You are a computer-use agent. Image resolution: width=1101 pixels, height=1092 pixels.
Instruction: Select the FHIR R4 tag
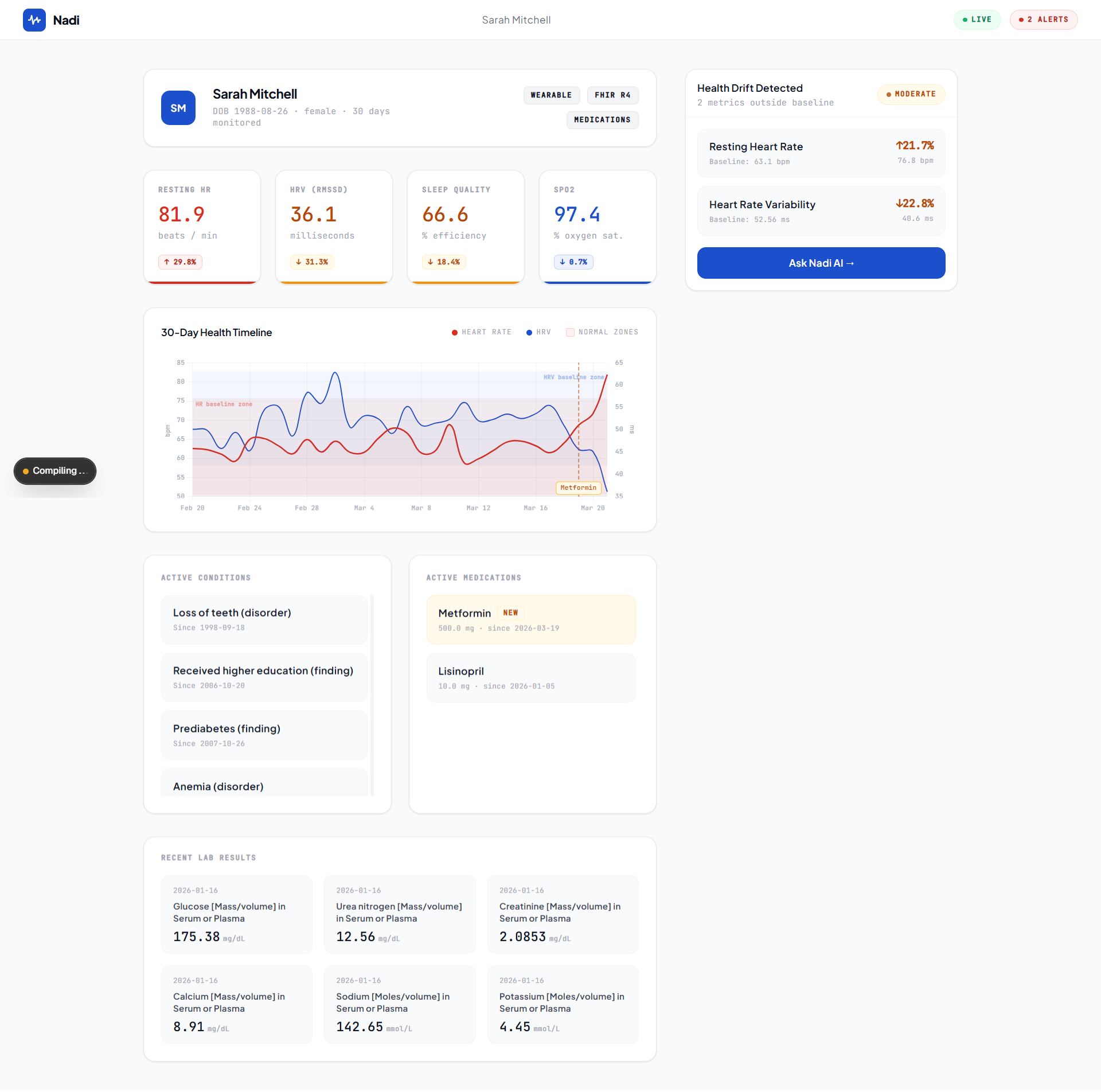[612, 95]
